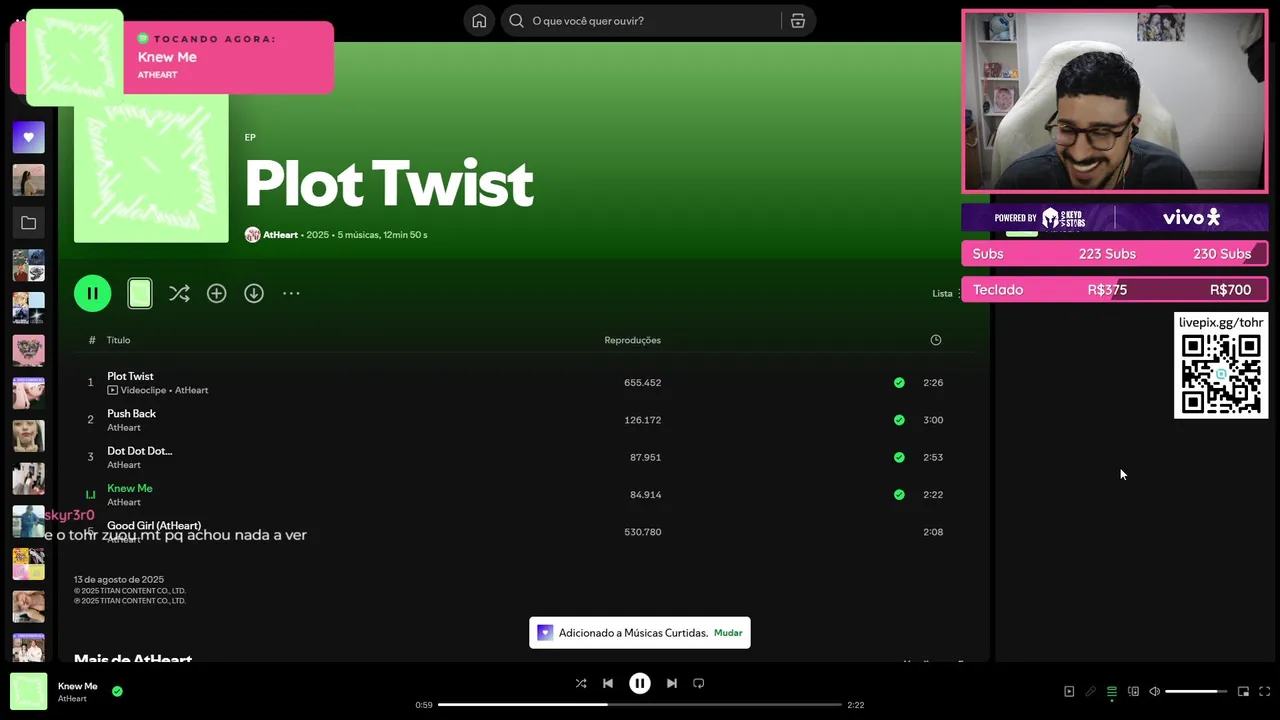Click the now-playing cover in bottom bar
This screenshot has height=720, width=1280.
pos(29,692)
